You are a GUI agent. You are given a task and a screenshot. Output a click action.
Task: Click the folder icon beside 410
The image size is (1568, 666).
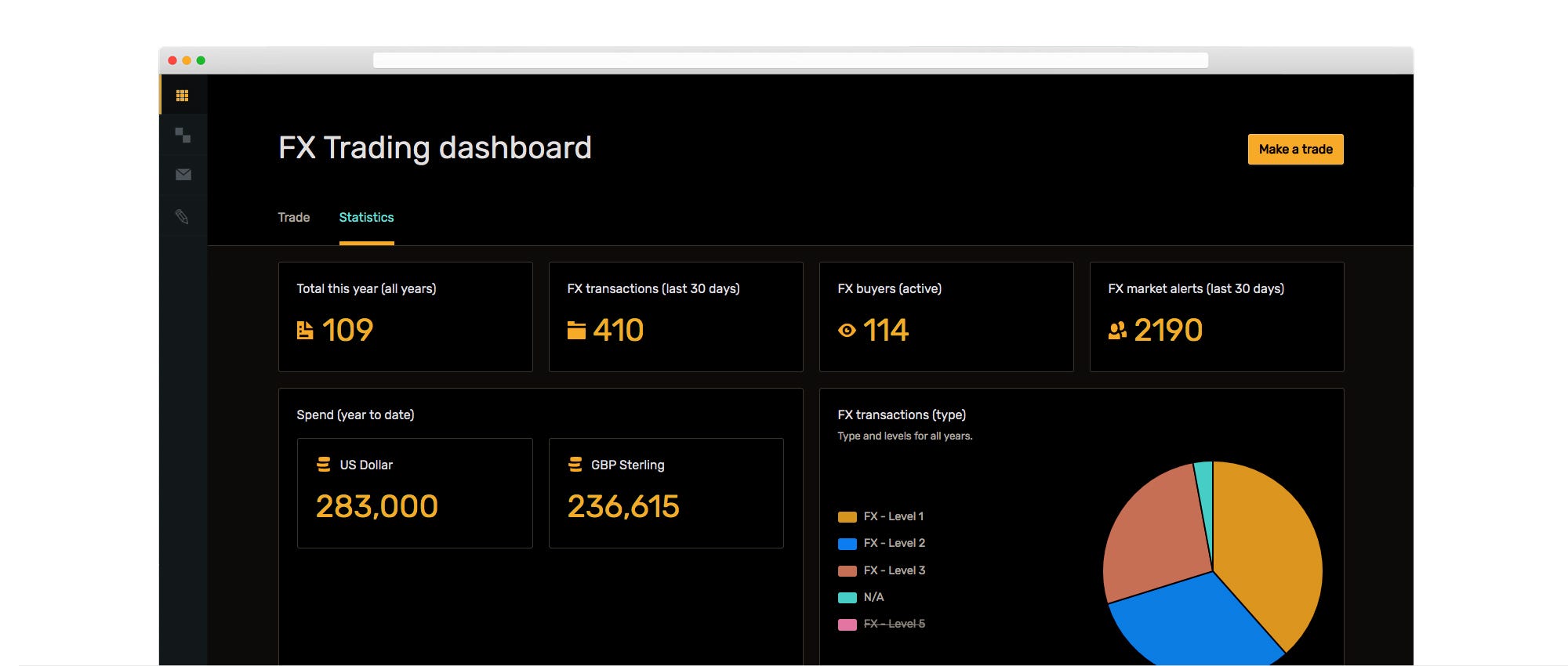(576, 331)
